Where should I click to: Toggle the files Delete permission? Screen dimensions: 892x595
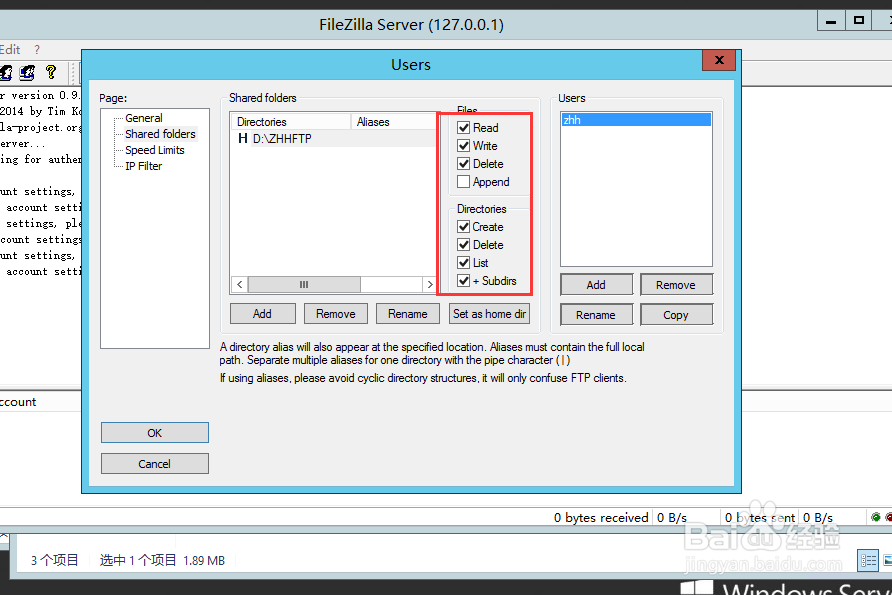[464, 164]
